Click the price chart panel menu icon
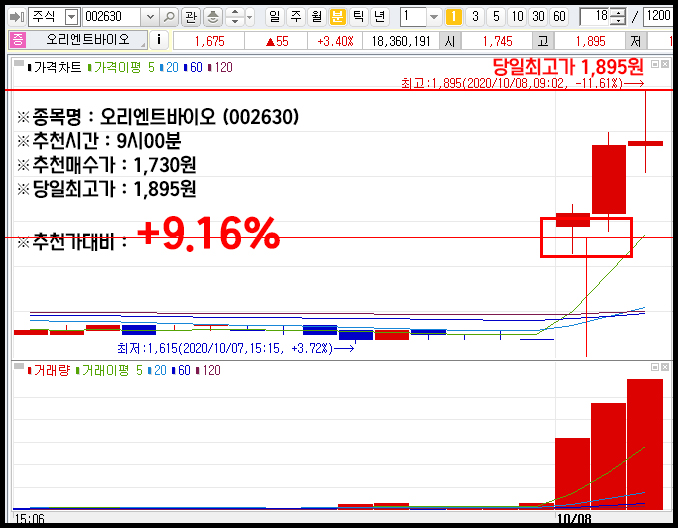This screenshot has width=678, height=528. click(x=19, y=64)
